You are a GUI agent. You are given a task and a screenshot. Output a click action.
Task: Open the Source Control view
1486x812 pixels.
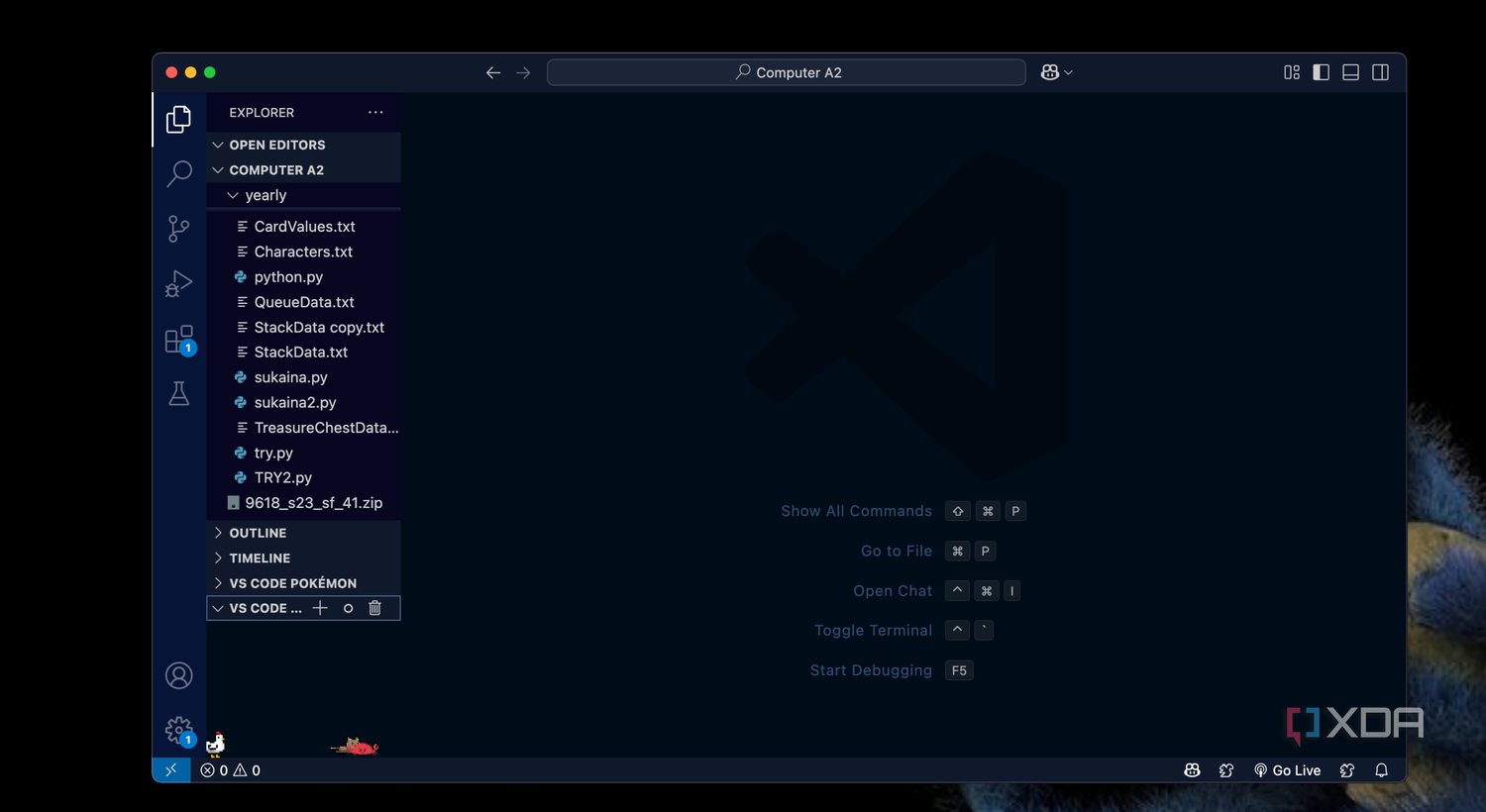178,229
